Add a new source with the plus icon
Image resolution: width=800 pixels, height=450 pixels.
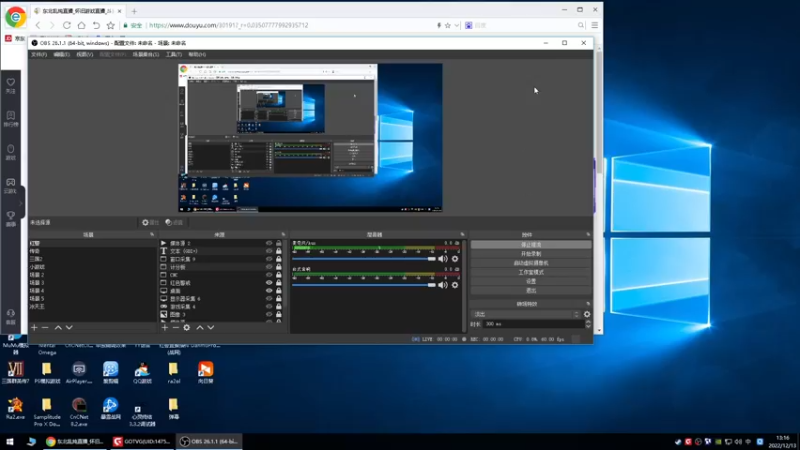165,328
